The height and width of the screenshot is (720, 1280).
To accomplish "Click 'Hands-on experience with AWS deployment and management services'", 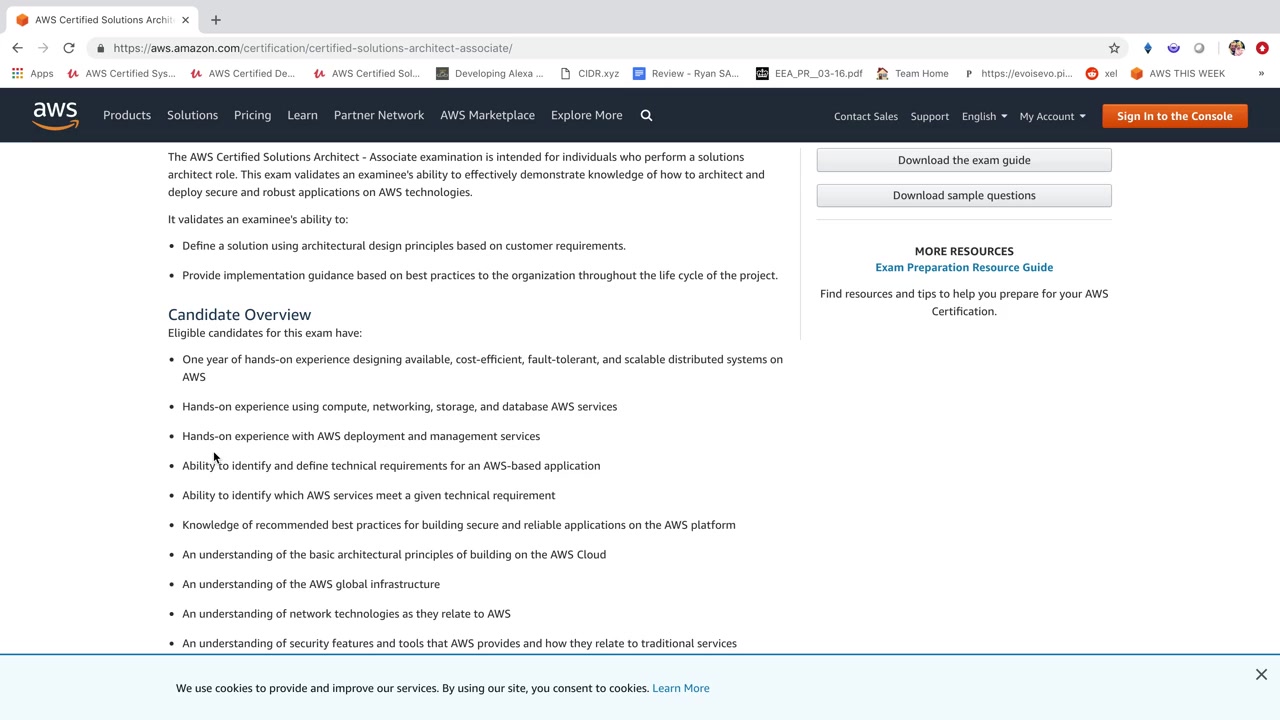I will click(361, 436).
